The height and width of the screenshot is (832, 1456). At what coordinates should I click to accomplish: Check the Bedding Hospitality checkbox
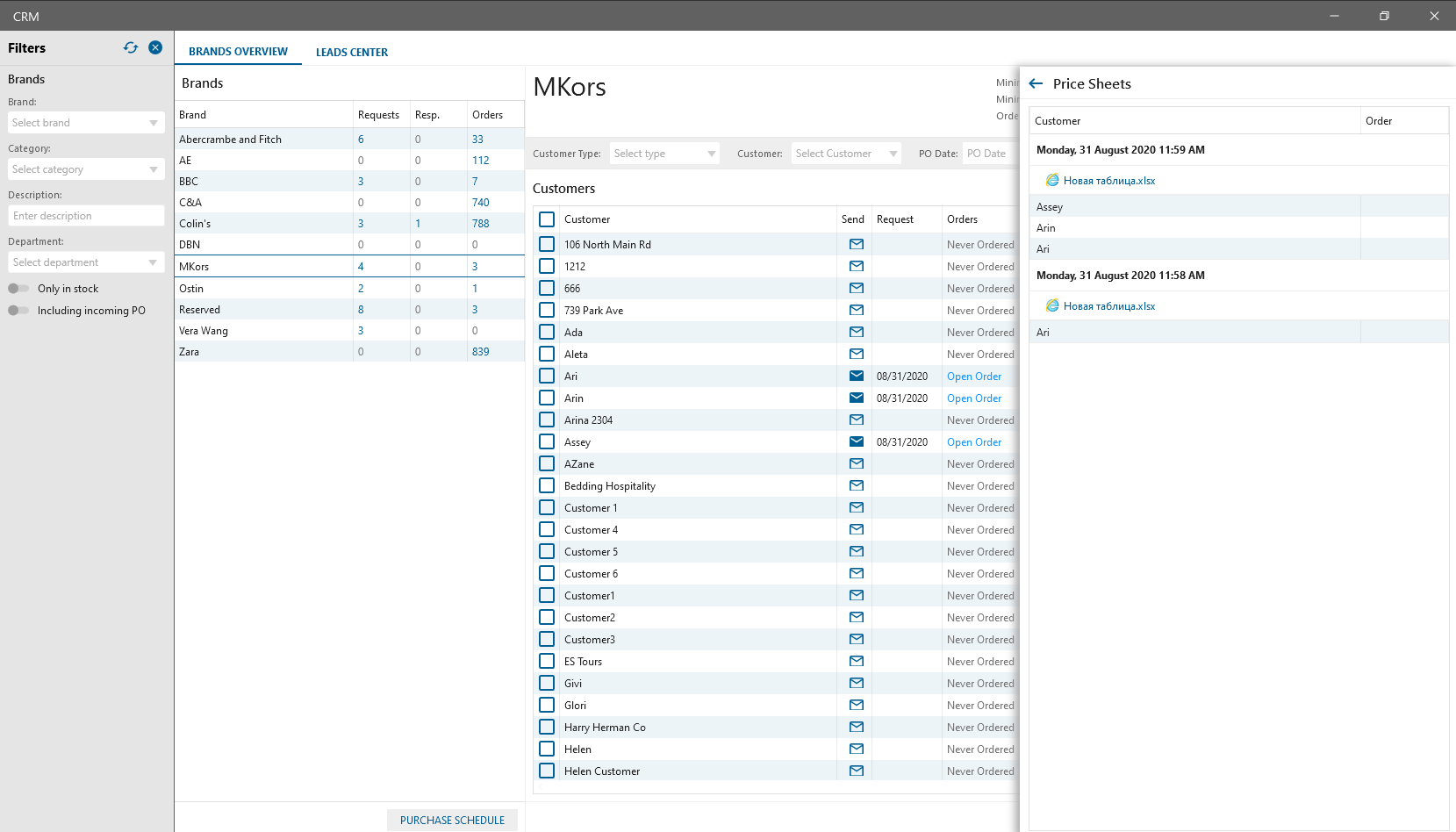tap(547, 485)
